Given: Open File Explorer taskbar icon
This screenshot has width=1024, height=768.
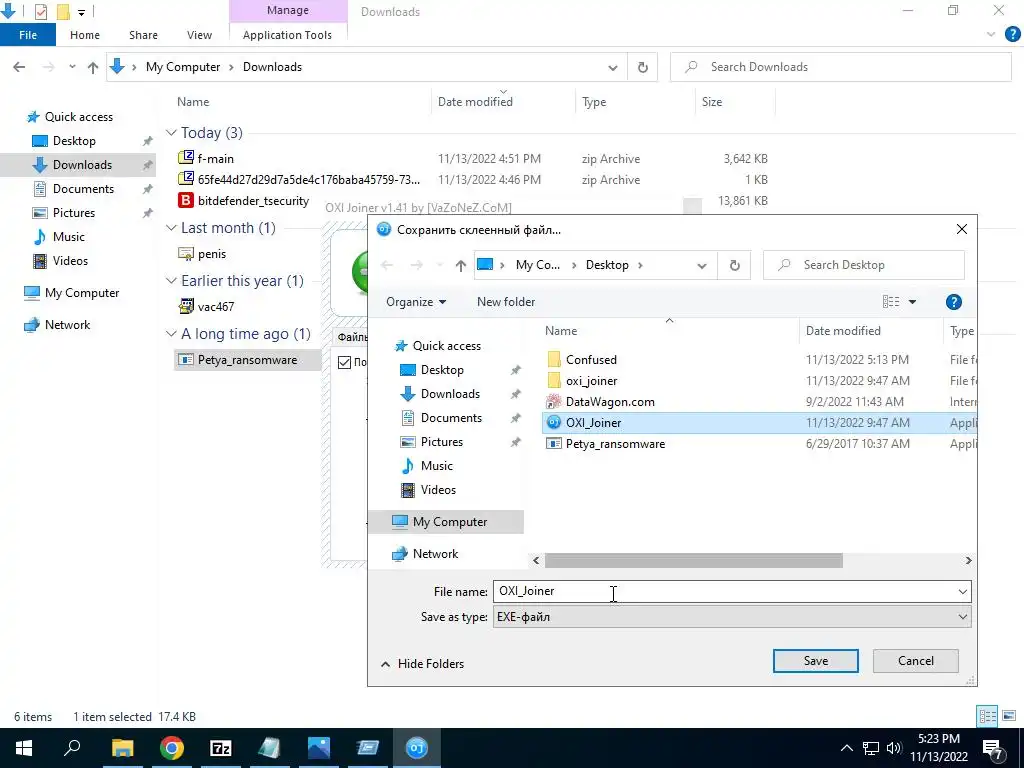Looking at the screenshot, I should point(122,748).
